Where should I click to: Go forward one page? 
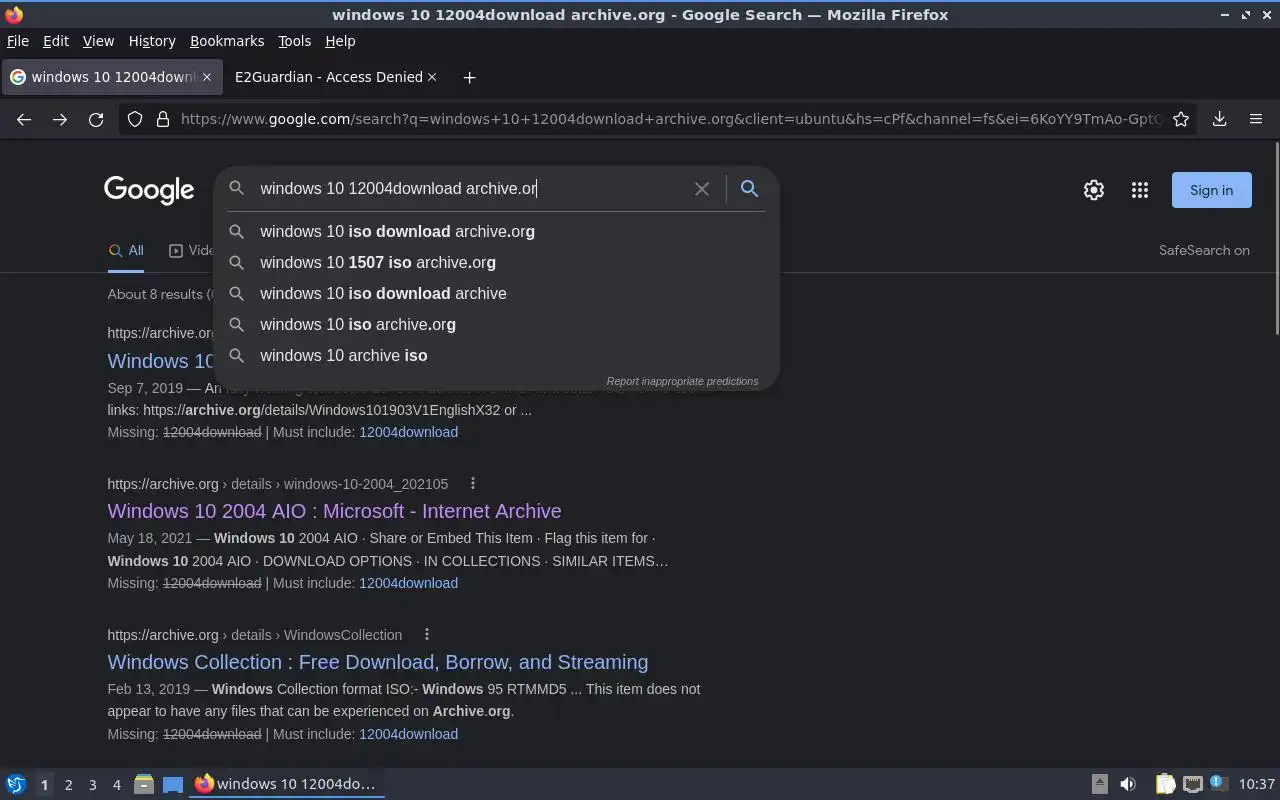(x=60, y=119)
